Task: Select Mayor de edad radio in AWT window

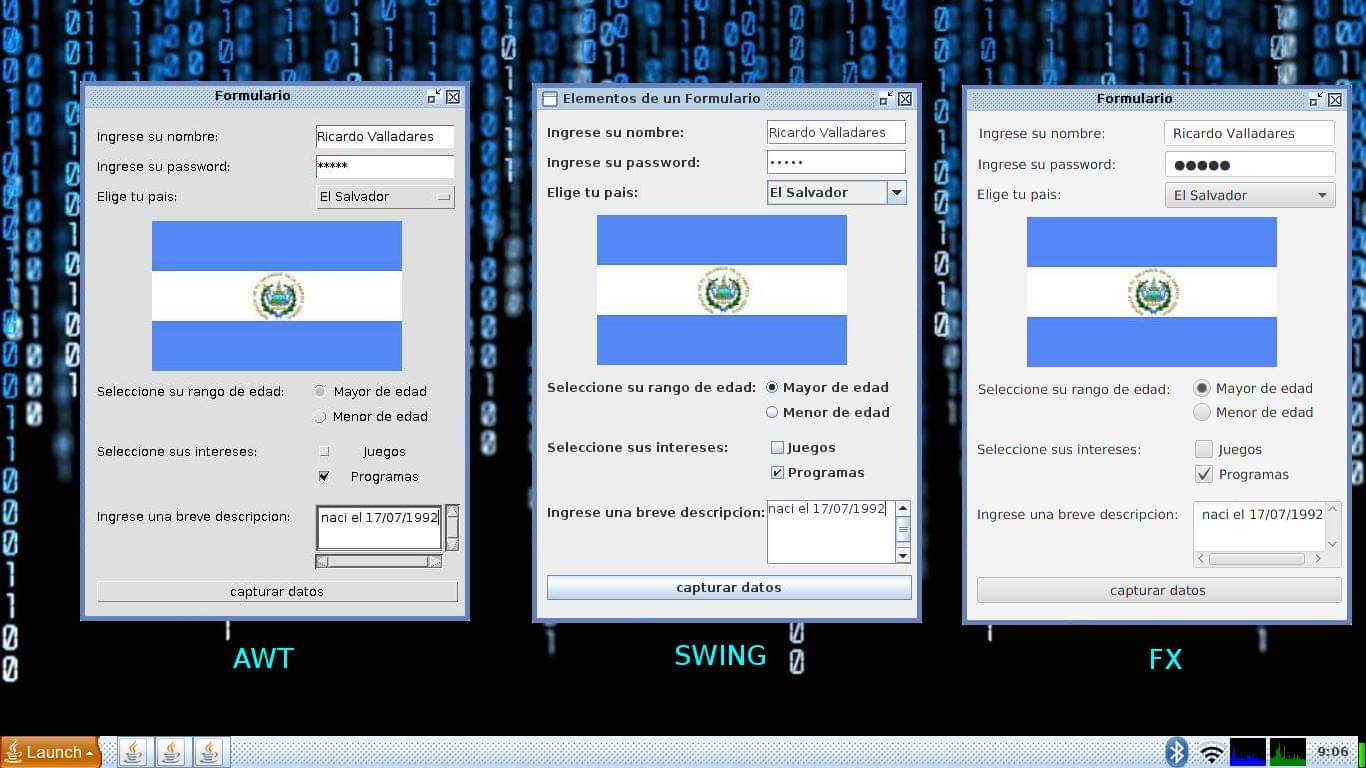Action: pos(320,391)
